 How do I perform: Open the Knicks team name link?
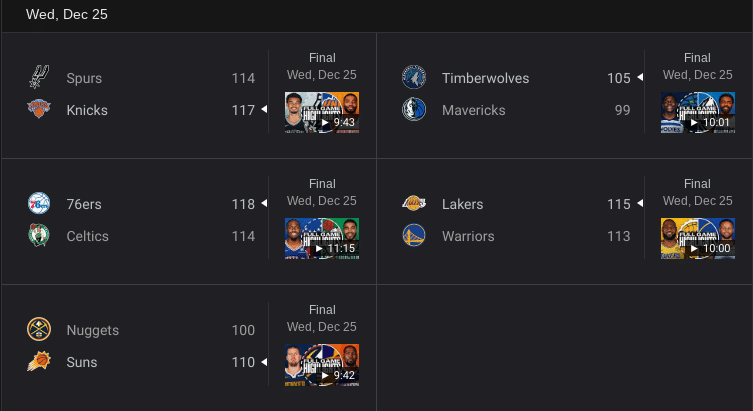point(87,110)
